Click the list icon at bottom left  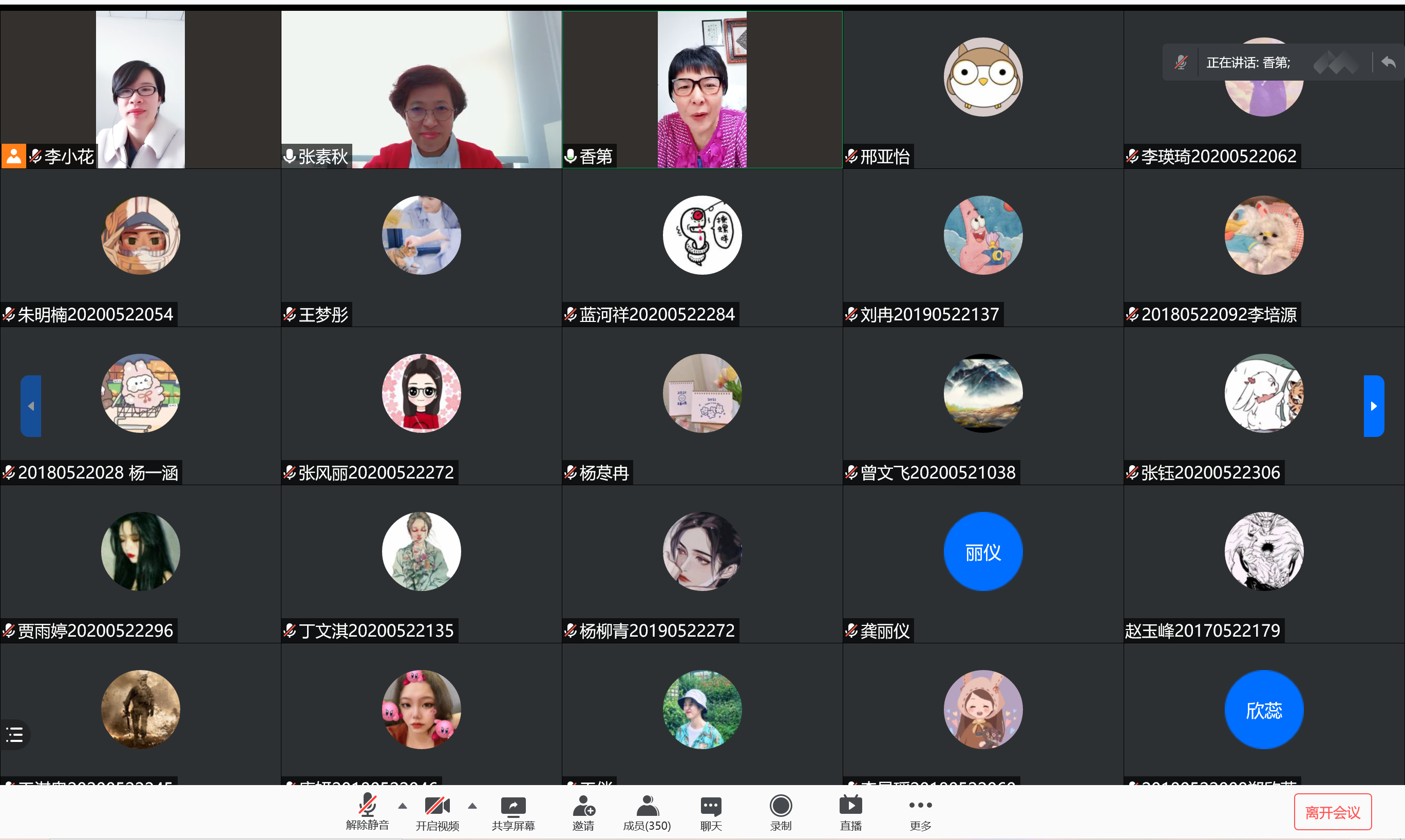(15, 735)
